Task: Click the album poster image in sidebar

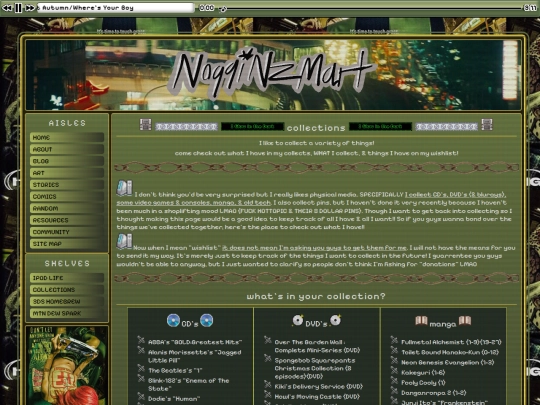Action: click(x=67, y=366)
